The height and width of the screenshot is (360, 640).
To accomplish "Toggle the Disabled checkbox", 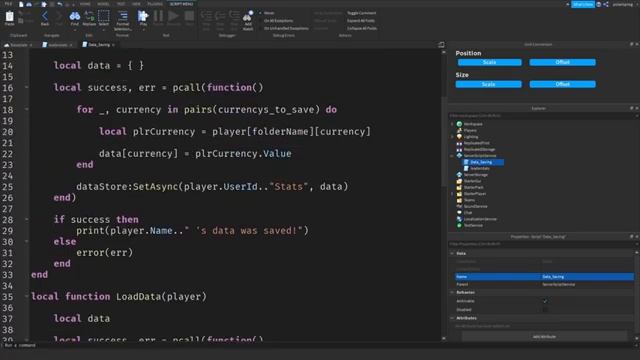I will point(545,310).
